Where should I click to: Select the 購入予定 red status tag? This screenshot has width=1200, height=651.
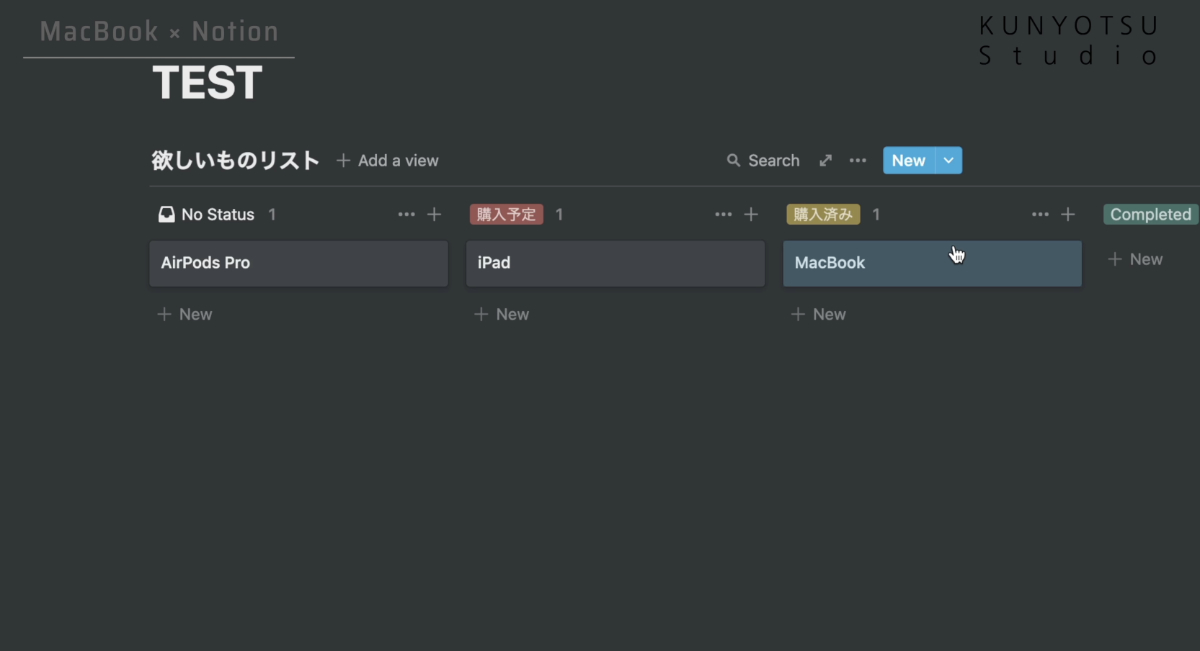point(506,214)
